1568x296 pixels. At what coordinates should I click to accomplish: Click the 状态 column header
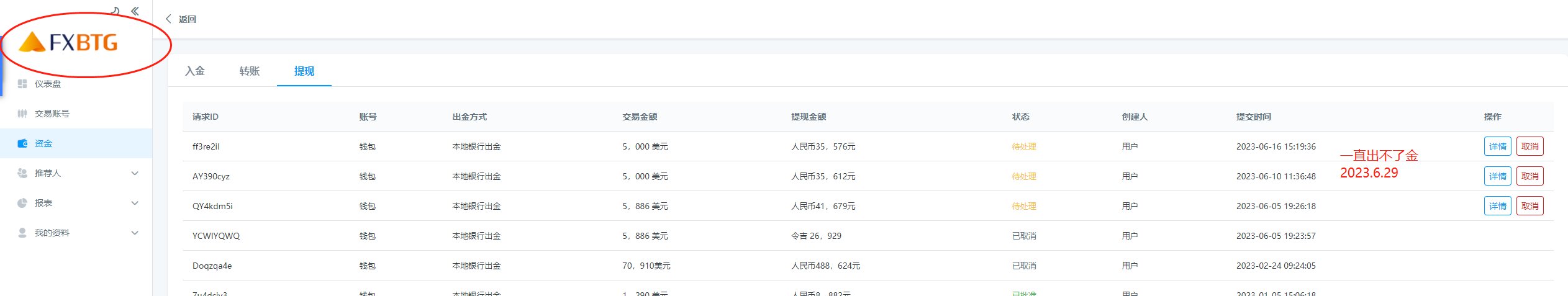pyautogui.click(x=1021, y=117)
